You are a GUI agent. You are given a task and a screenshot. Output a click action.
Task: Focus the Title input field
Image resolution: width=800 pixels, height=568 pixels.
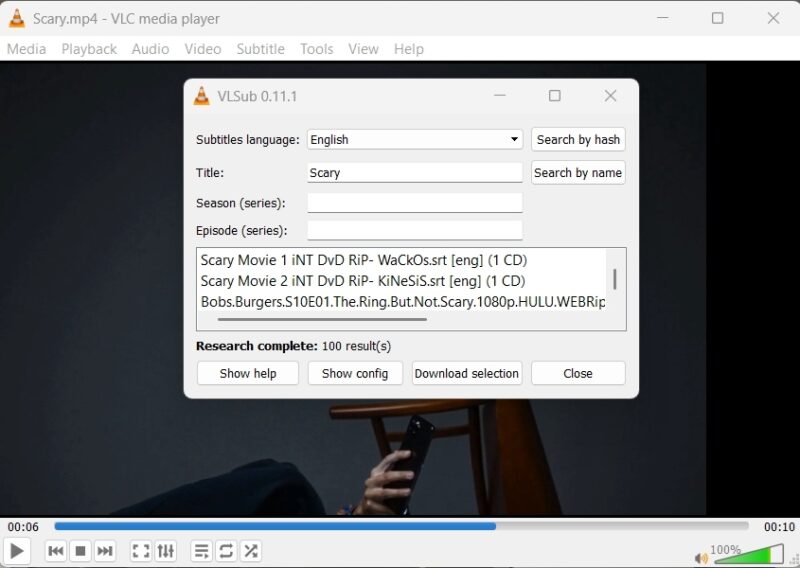[415, 172]
